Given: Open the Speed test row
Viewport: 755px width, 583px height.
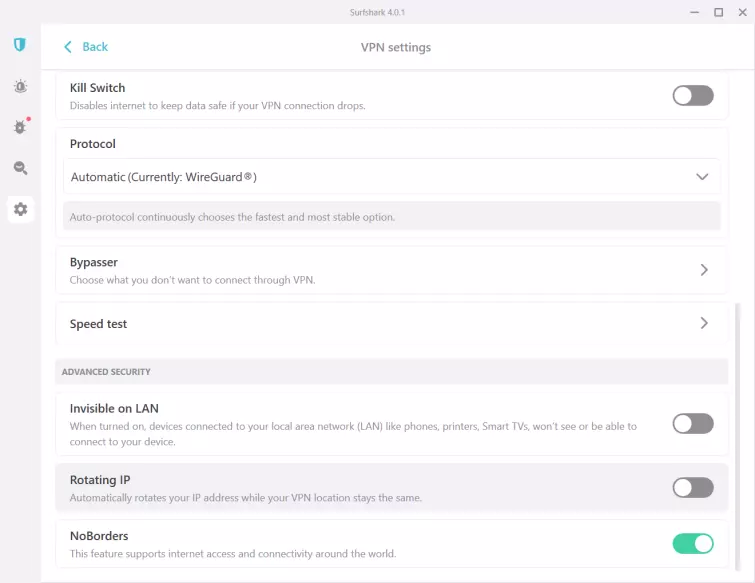Looking at the screenshot, I should (x=380, y=324).
